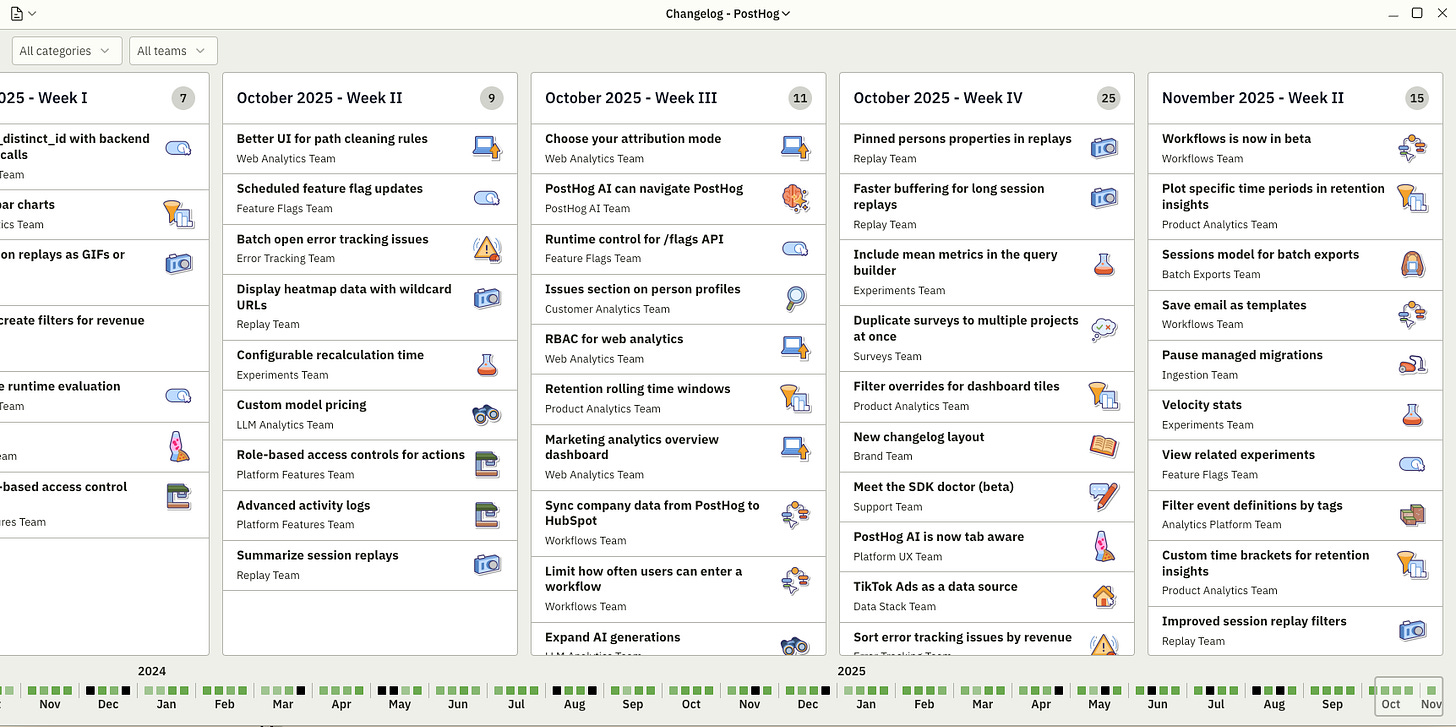
Task: Click toggle icon next to Scheduled feature flag updates
Action: [x=487, y=198]
